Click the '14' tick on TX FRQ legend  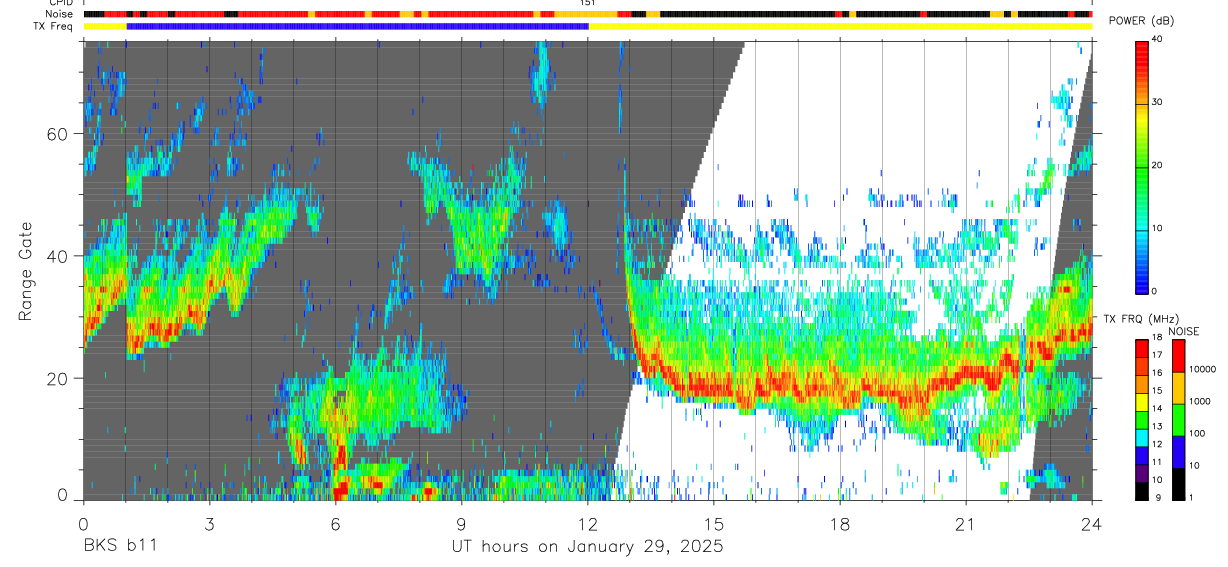click(1158, 409)
